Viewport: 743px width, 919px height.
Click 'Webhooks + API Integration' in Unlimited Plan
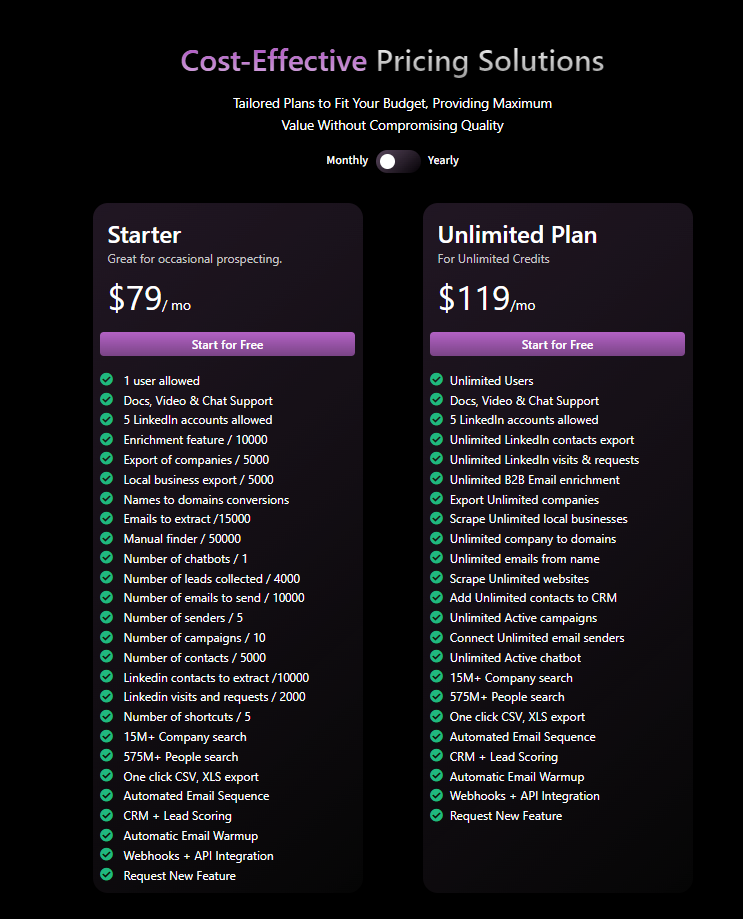524,796
